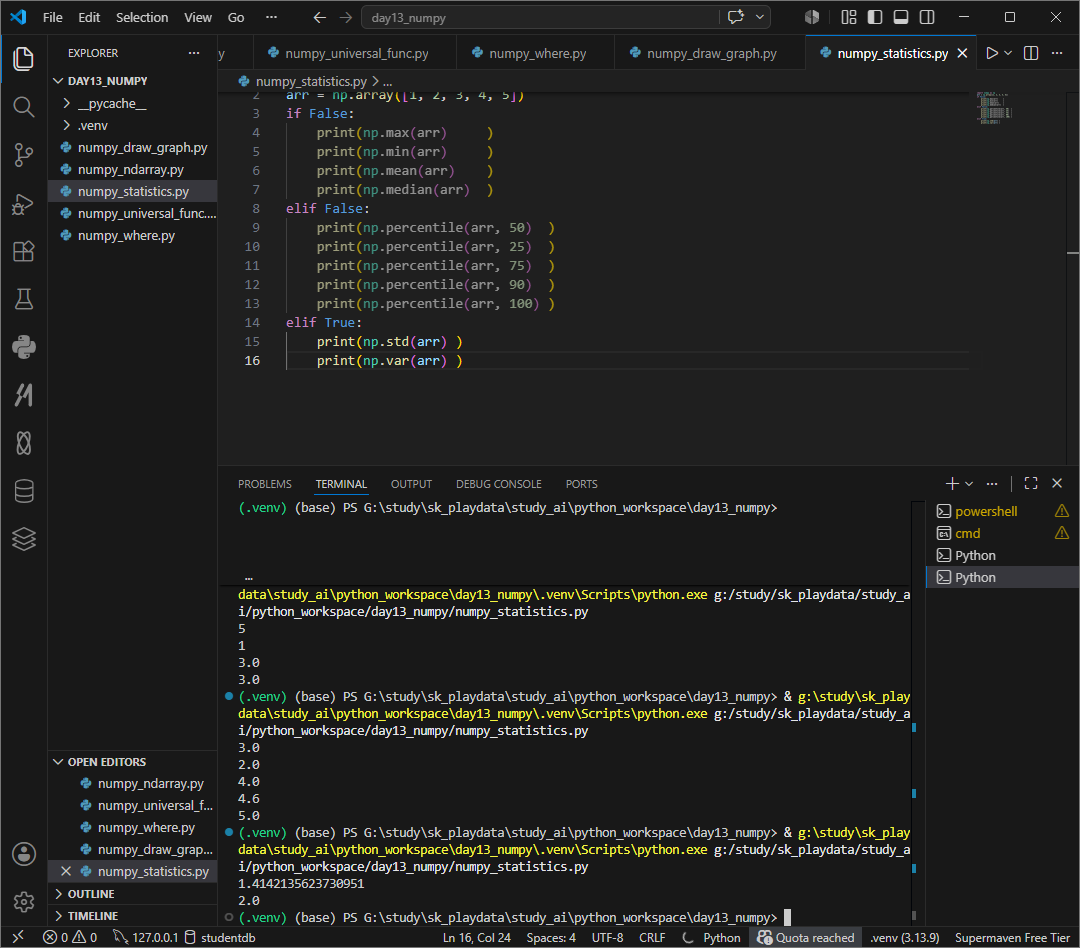The image size is (1080, 948).
Task: Click Quota reached status bar item
Action: tap(805, 938)
